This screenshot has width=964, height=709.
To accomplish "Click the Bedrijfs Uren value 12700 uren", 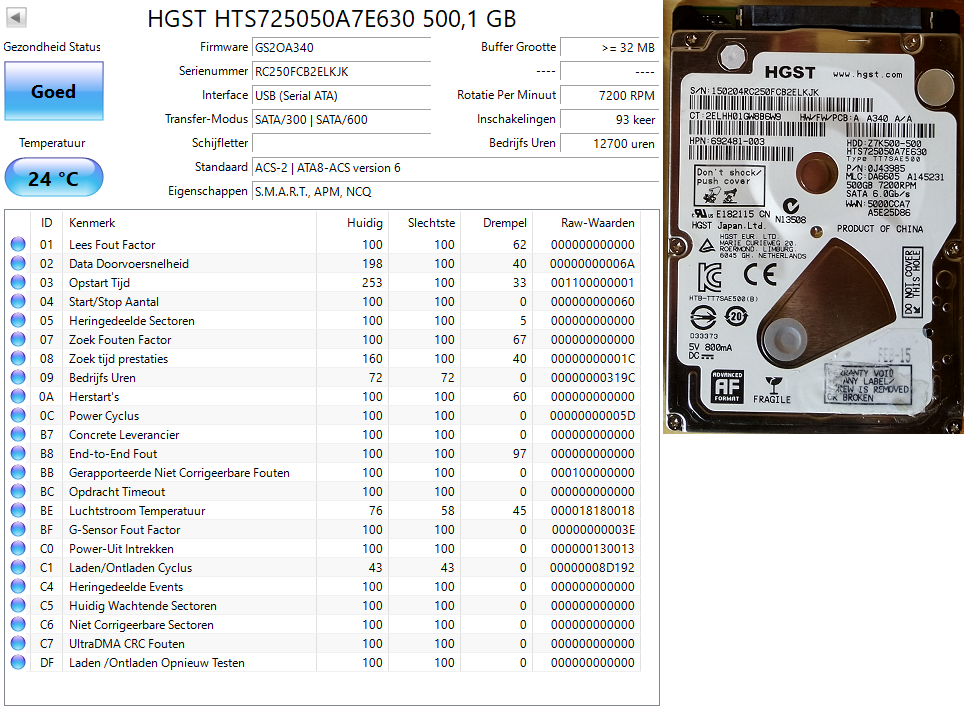I will tap(609, 144).
